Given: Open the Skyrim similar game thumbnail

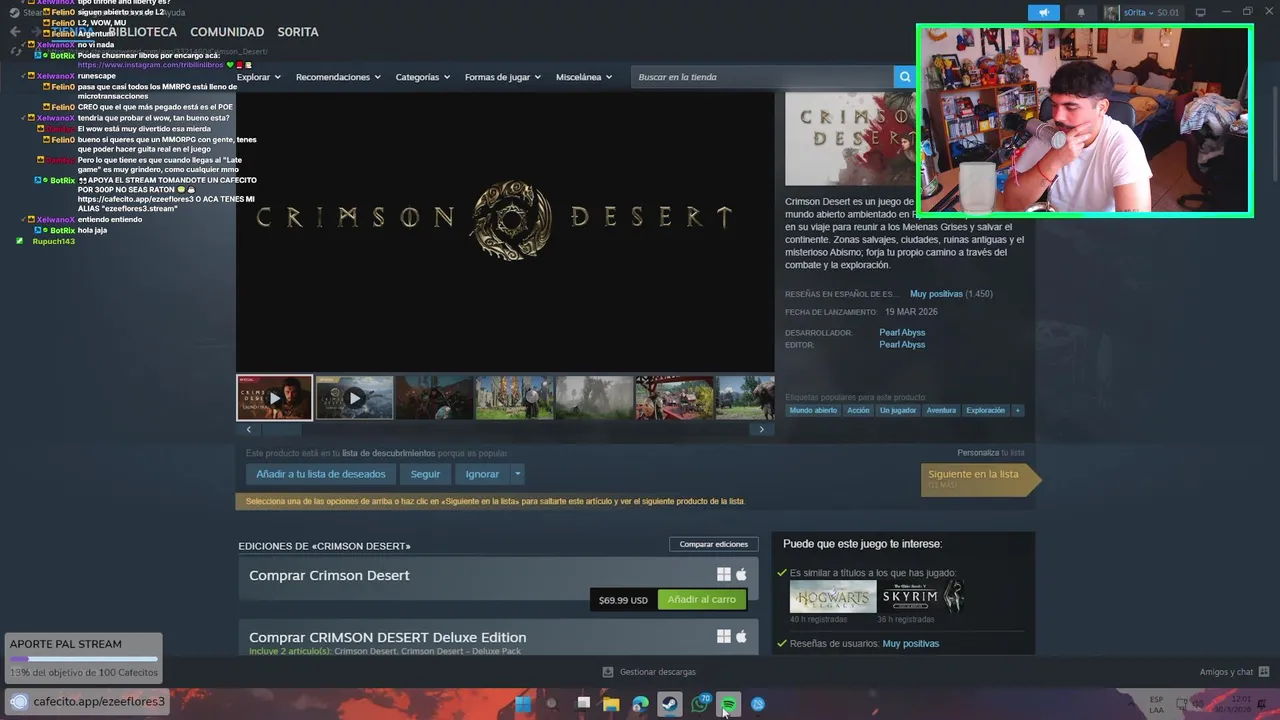Looking at the screenshot, I should click(922, 597).
